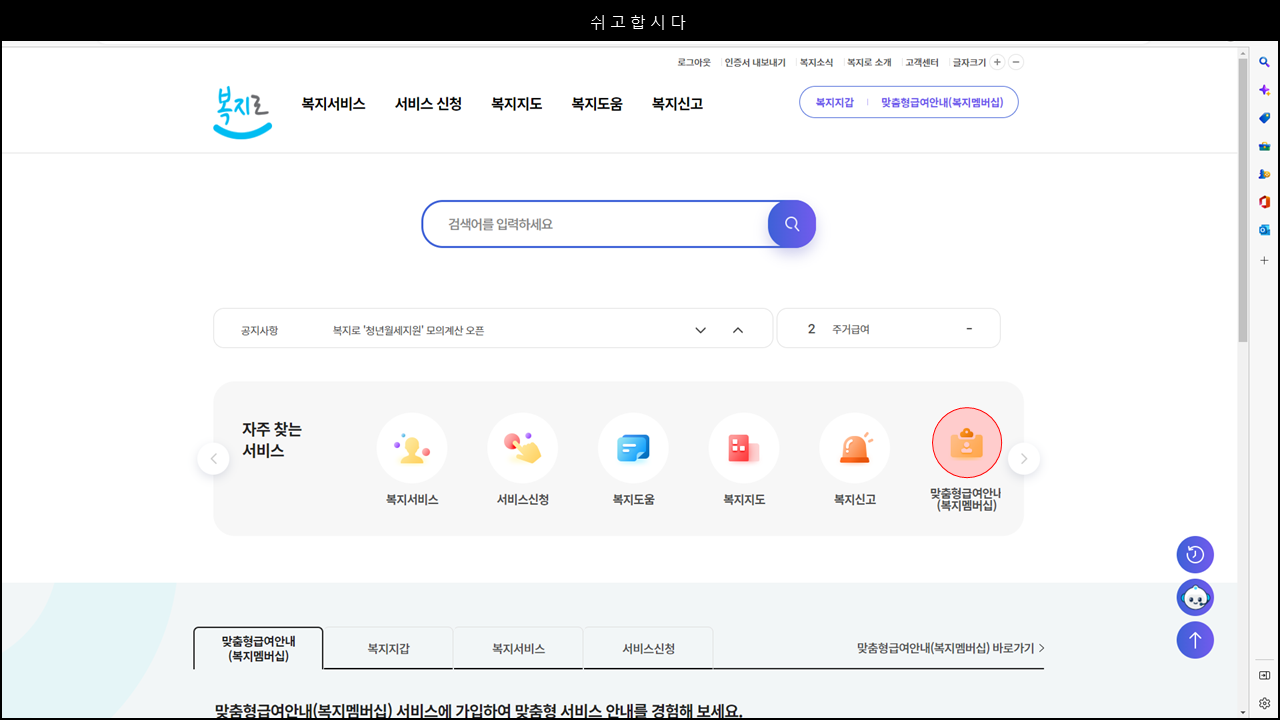
Task: Increase font size with plus button
Action: (x=997, y=62)
